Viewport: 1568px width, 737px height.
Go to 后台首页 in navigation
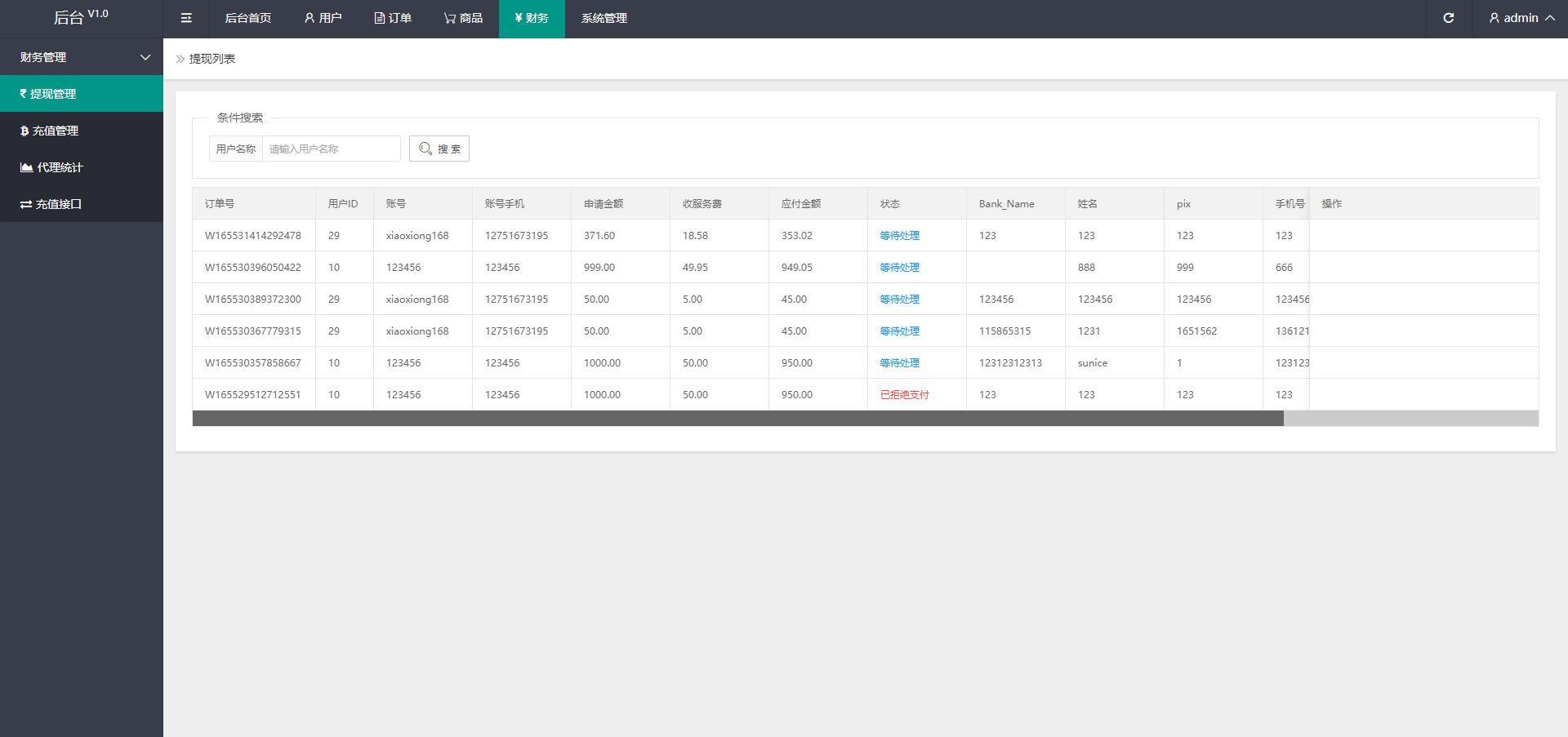[x=247, y=18]
